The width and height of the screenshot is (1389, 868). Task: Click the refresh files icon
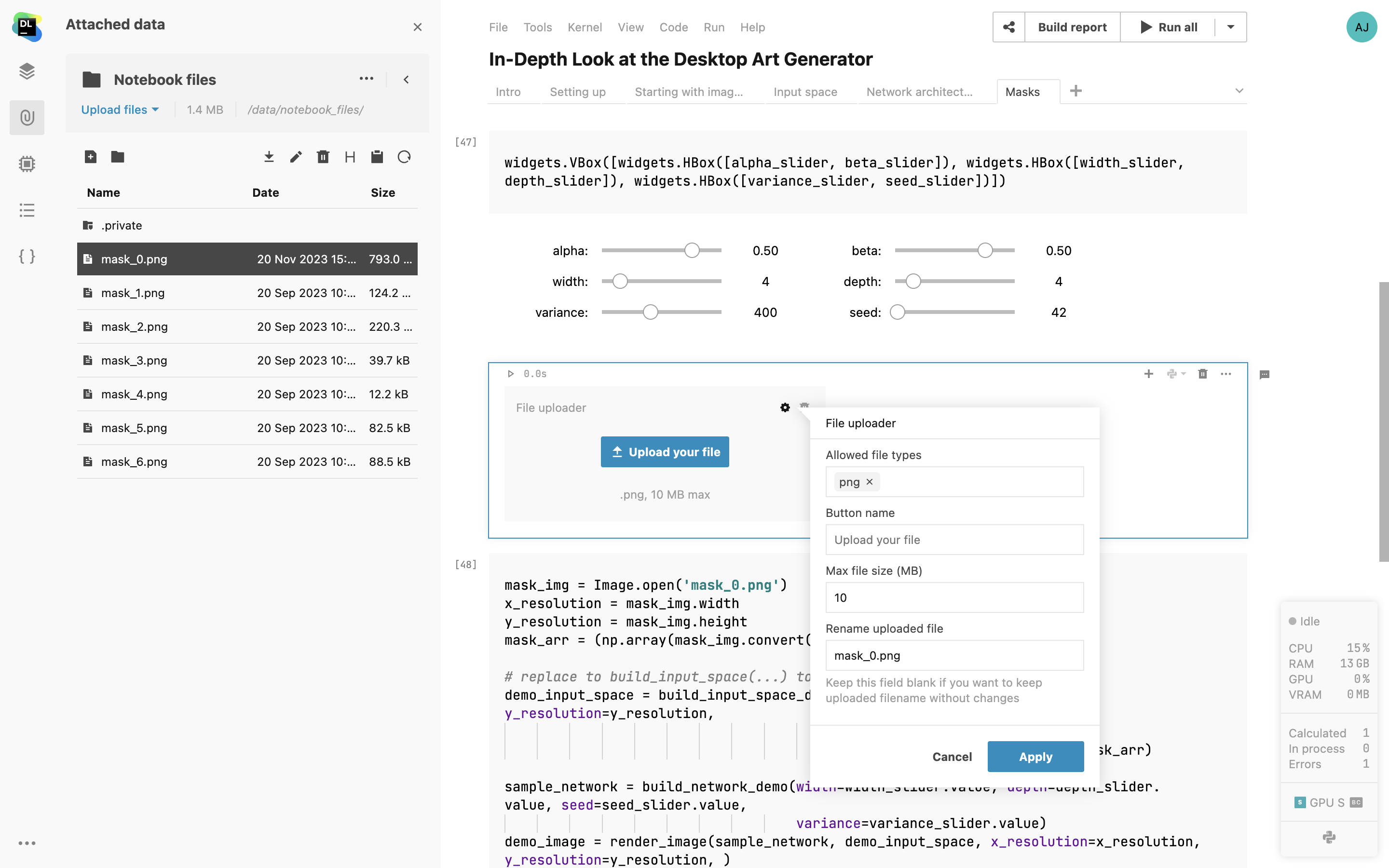[404, 157]
